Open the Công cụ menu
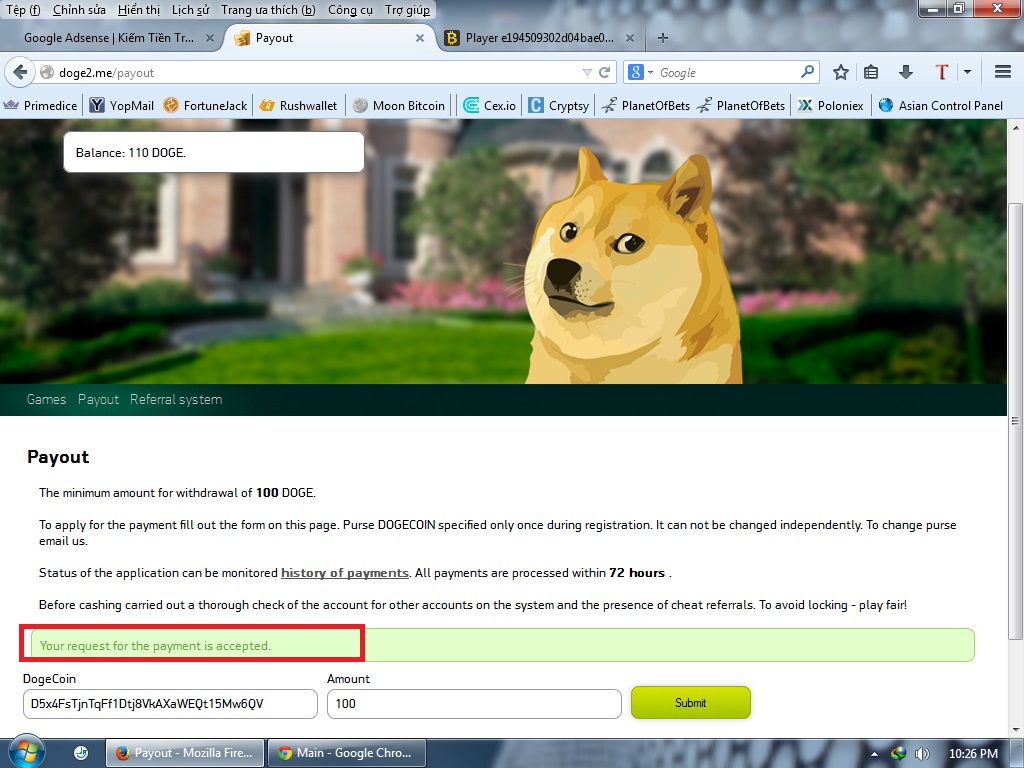The width and height of the screenshot is (1024, 768). pos(350,10)
